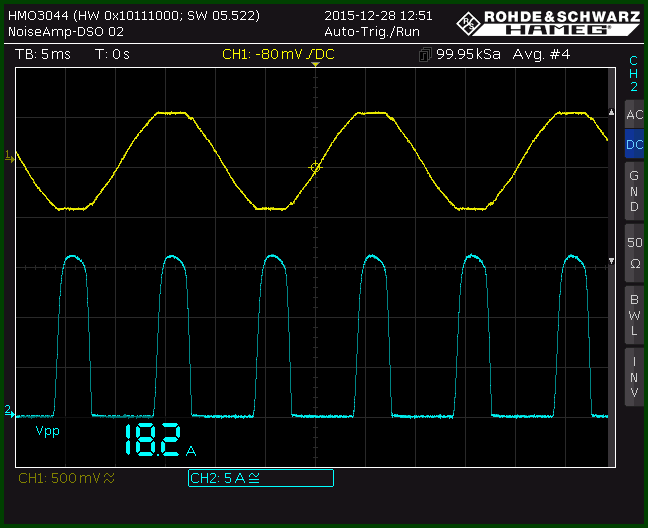Viewport: 648px width, 528px height.
Task: Click the CH1 ground level marker
Action: [x=9, y=156]
